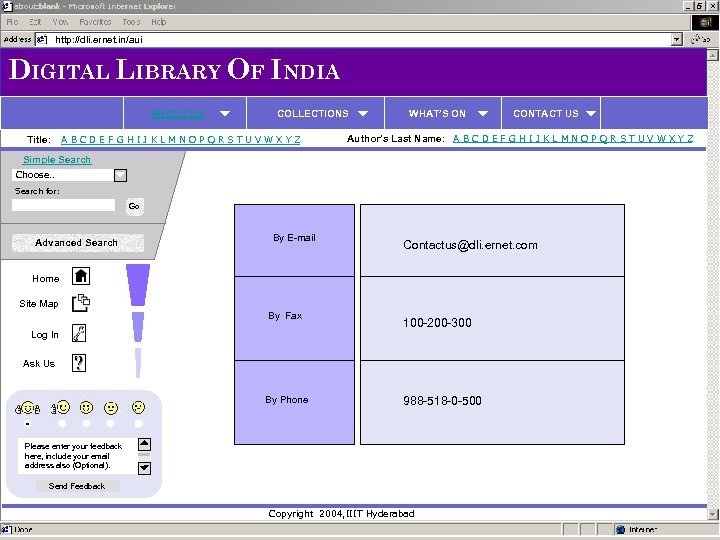This screenshot has width=720, height=540.
Task: Click the page icon in address bar
Action: pos(42,39)
